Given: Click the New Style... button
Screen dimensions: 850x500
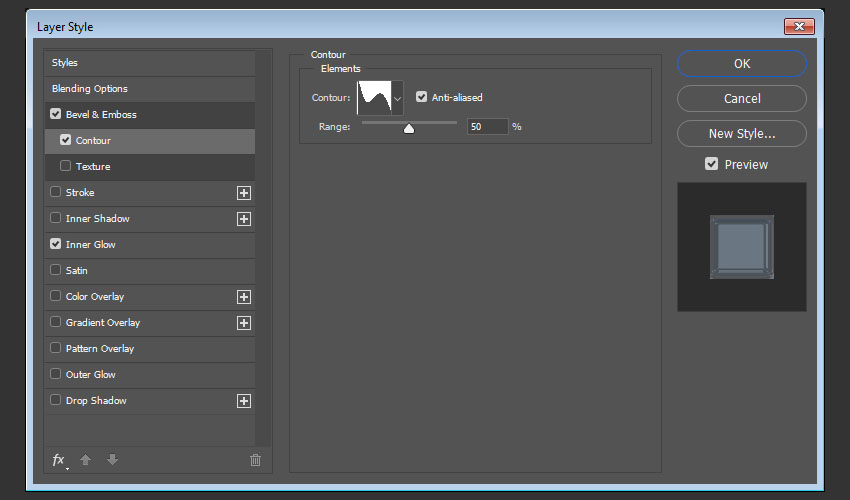Looking at the screenshot, I should click(x=741, y=133).
